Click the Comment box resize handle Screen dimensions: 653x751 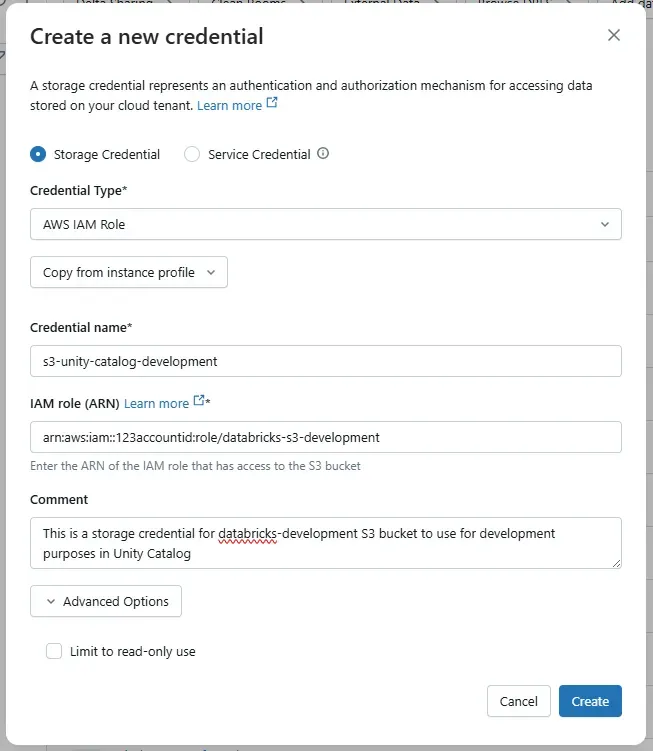pos(616,563)
